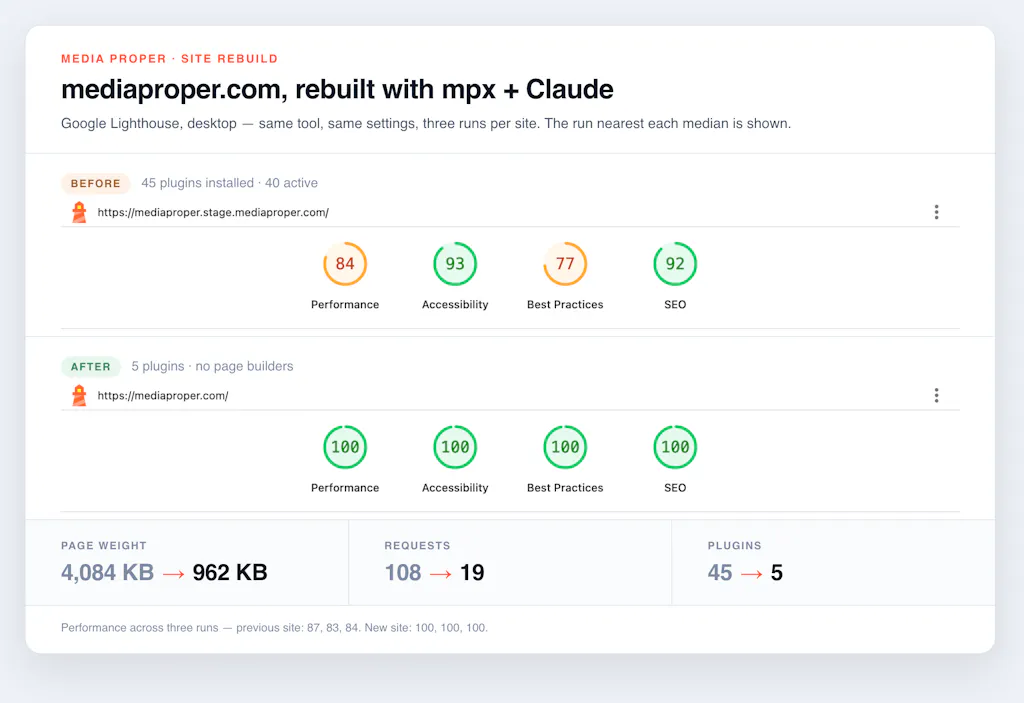The image size is (1024, 703).
Task: Click the 'mediaproper.com, rebuilt with mpx + Claude' heading
Action: tap(337, 90)
